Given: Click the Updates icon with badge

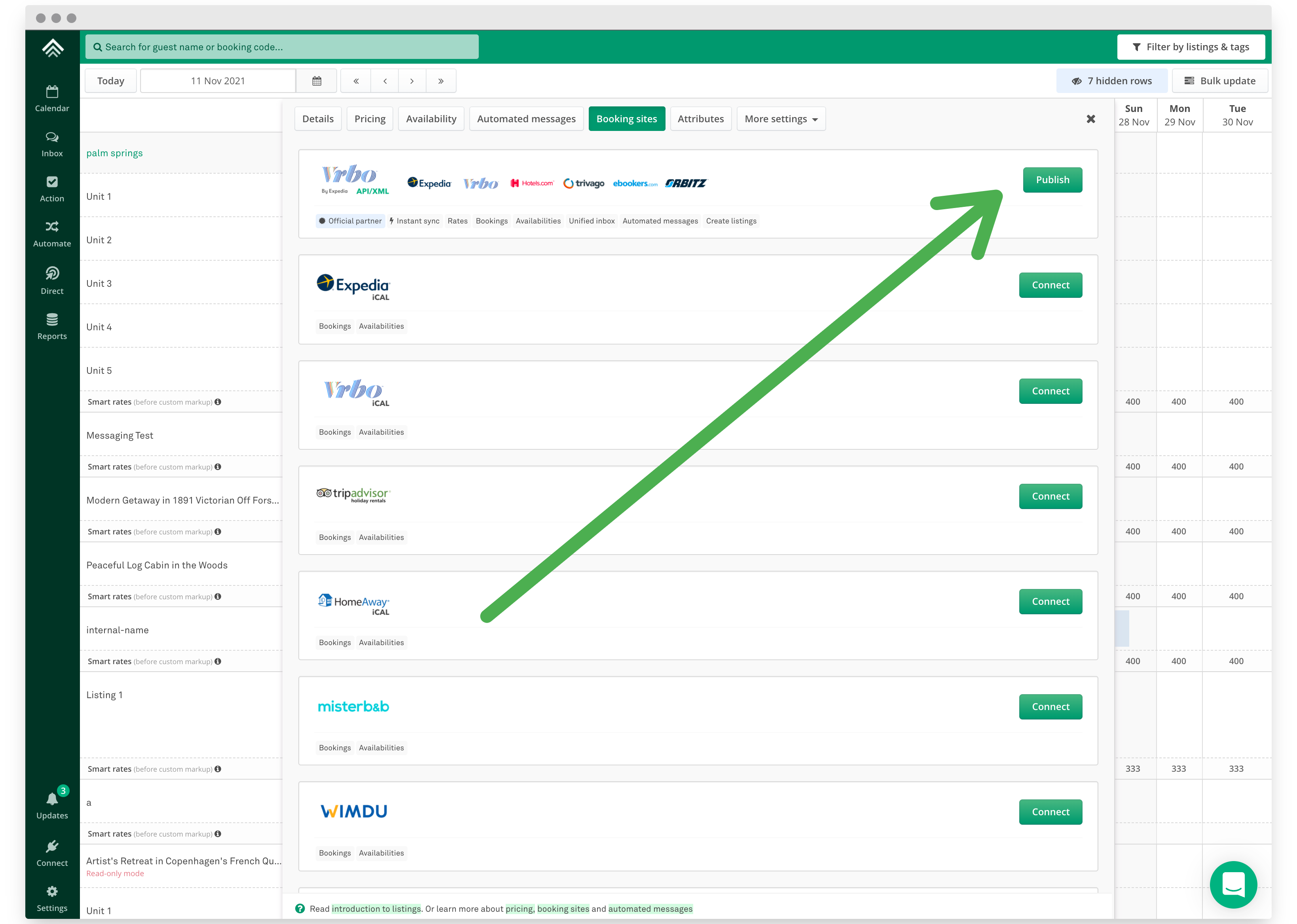Looking at the screenshot, I should (x=51, y=800).
